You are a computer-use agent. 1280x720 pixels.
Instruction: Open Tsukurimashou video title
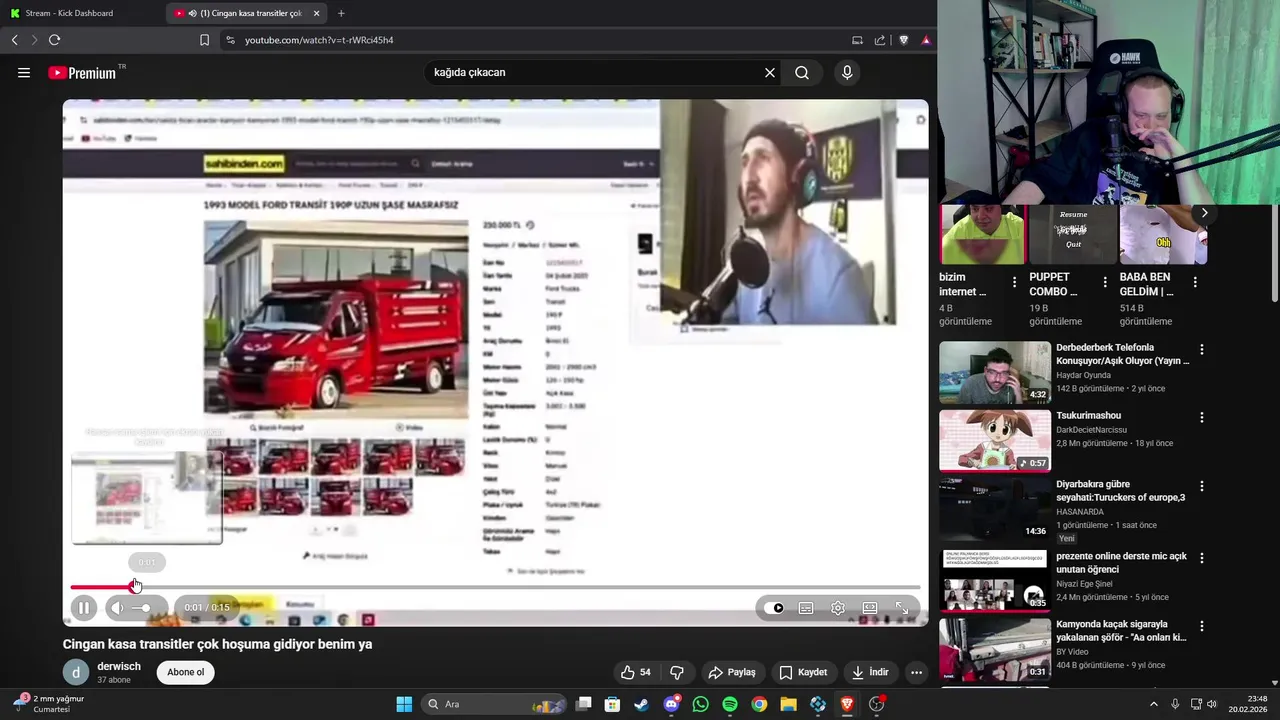coord(1088,416)
